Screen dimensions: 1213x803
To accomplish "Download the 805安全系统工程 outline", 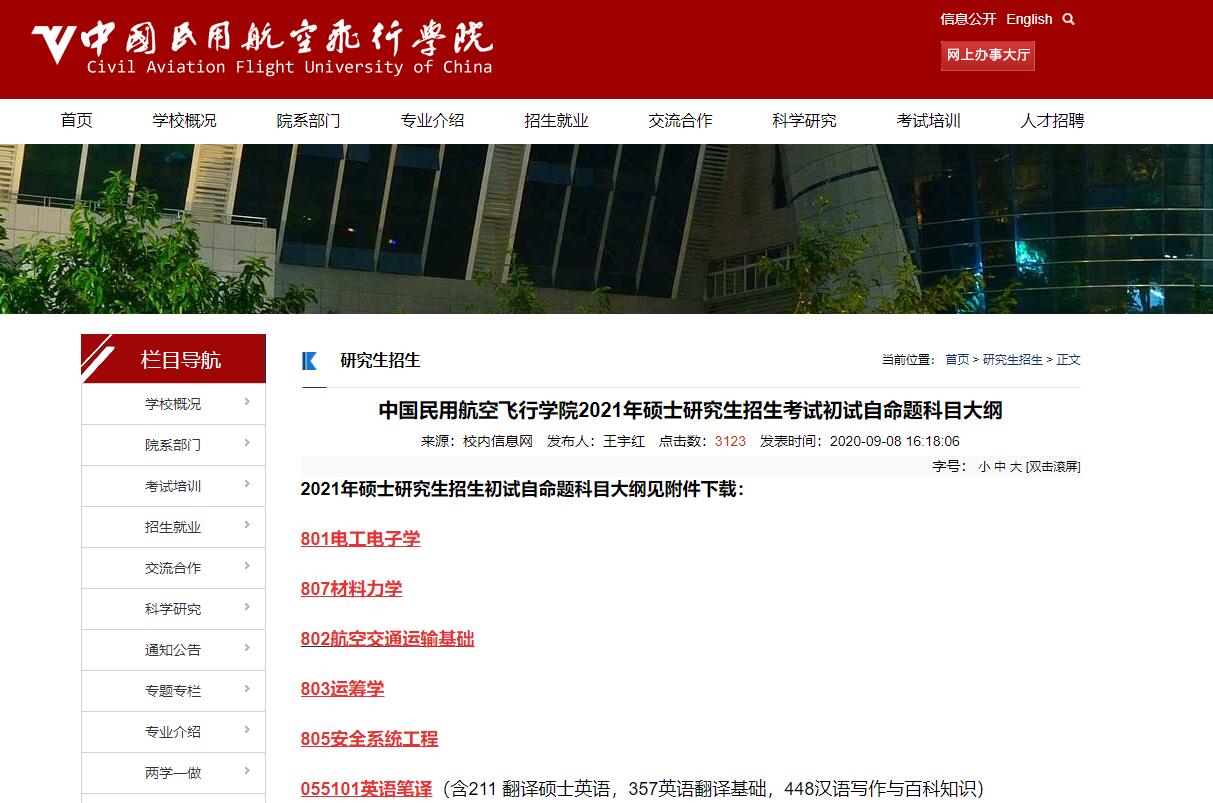I will click(x=369, y=739).
